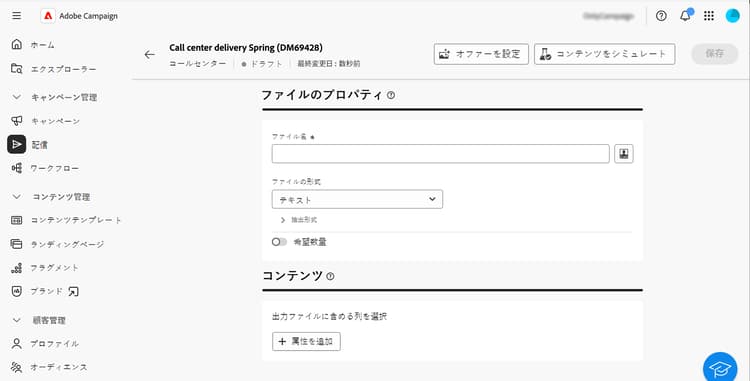
Task: Click the external link arrow beside ブランド
Action: click(73, 292)
